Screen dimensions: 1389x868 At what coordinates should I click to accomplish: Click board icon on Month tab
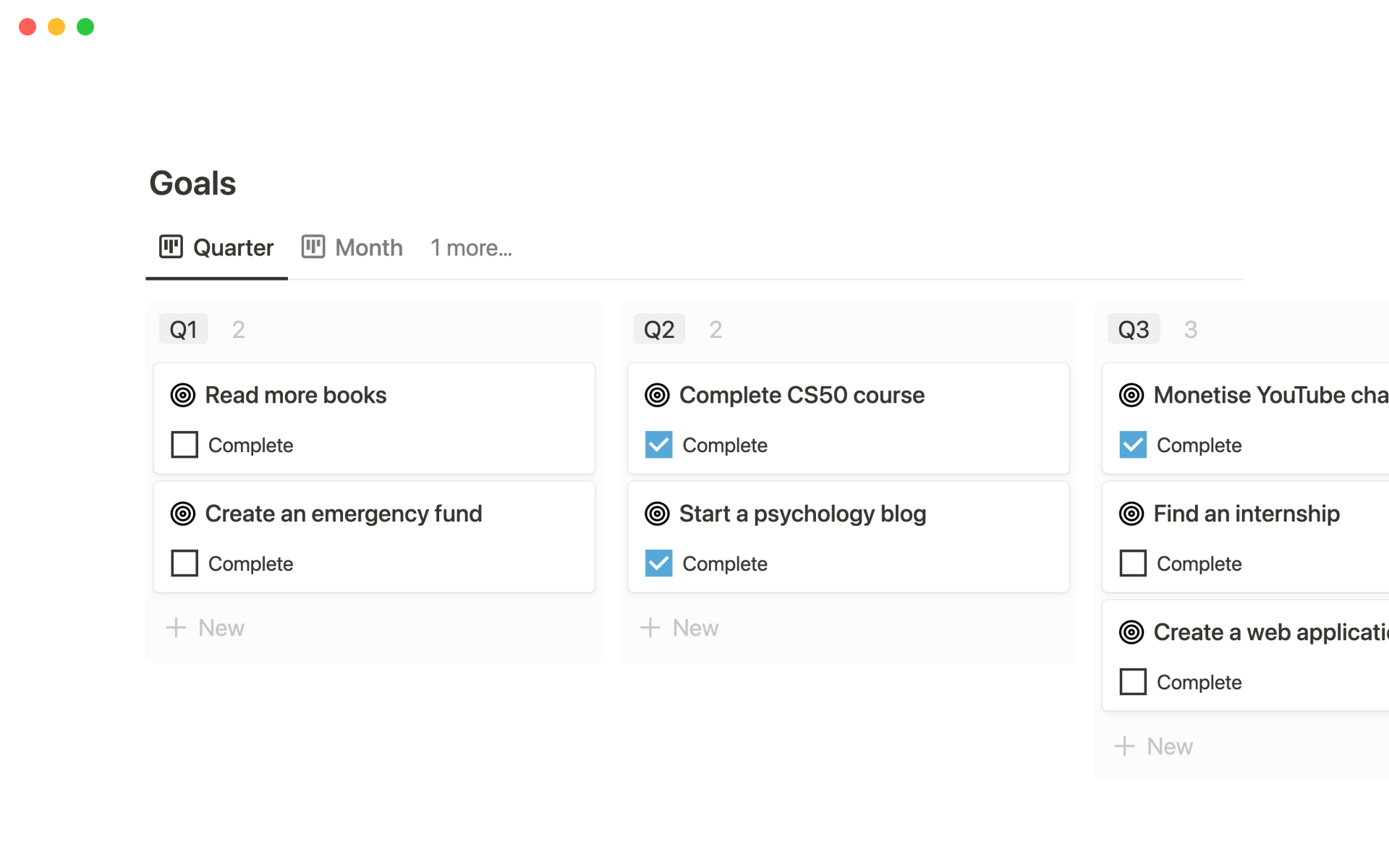point(313,247)
